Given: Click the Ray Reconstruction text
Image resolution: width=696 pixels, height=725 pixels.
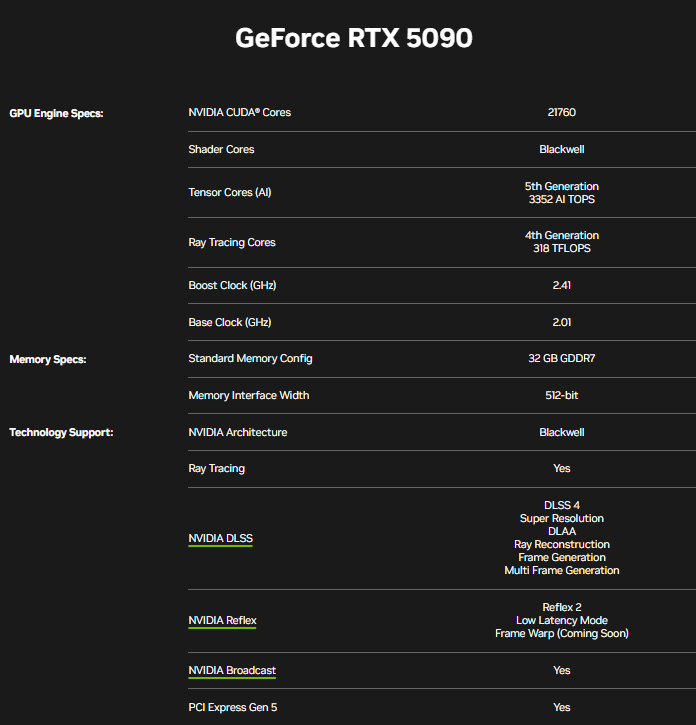Looking at the screenshot, I should [x=561, y=544].
